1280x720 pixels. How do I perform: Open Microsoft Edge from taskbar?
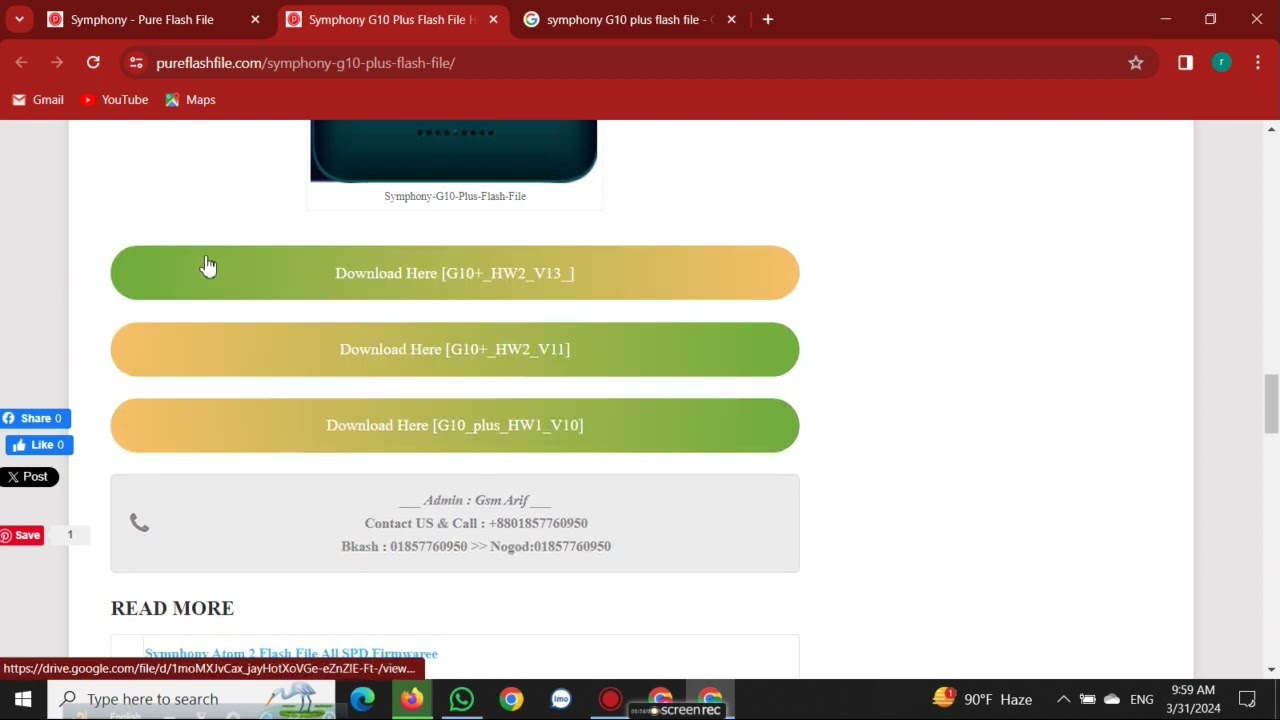tap(362, 699)
